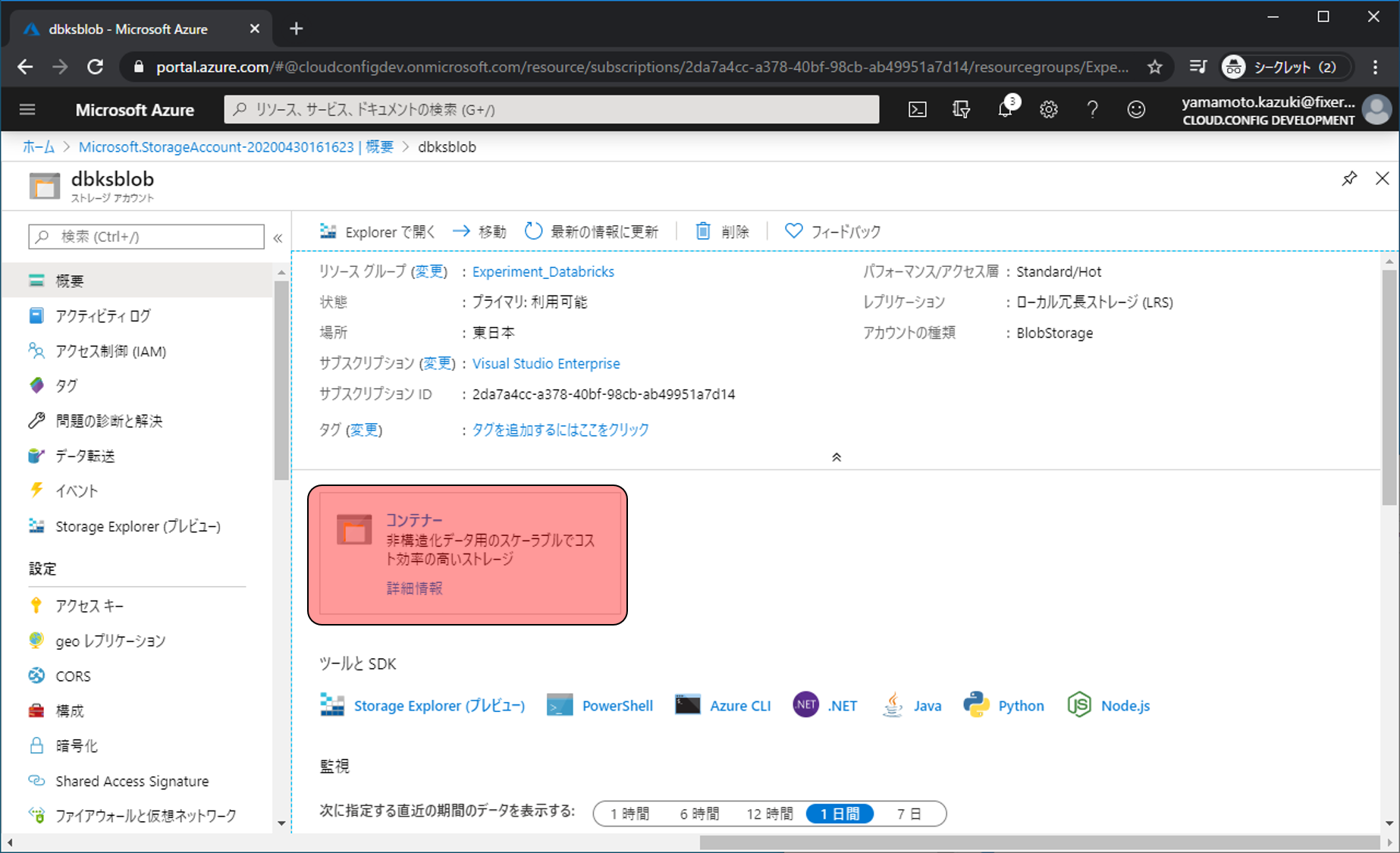
Task: Click the directory and subscription filter icon
Action: 961,110
